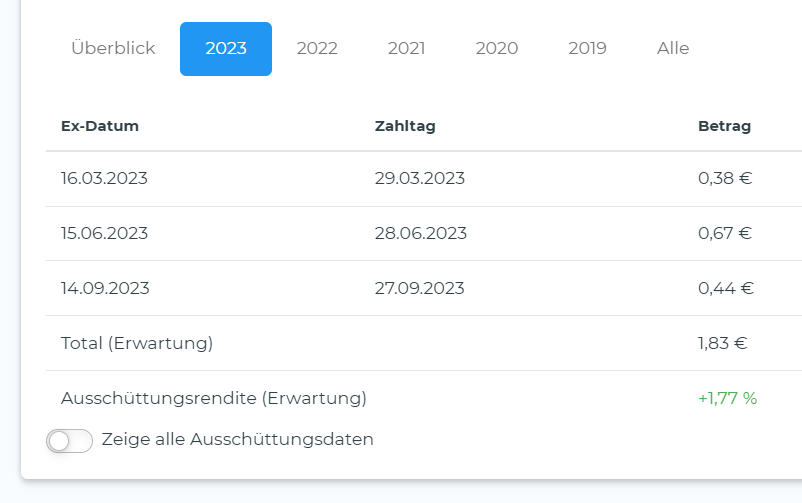Screen dimensions: 802x503
Task: Select the Alle tab
Action: (673, 48)
